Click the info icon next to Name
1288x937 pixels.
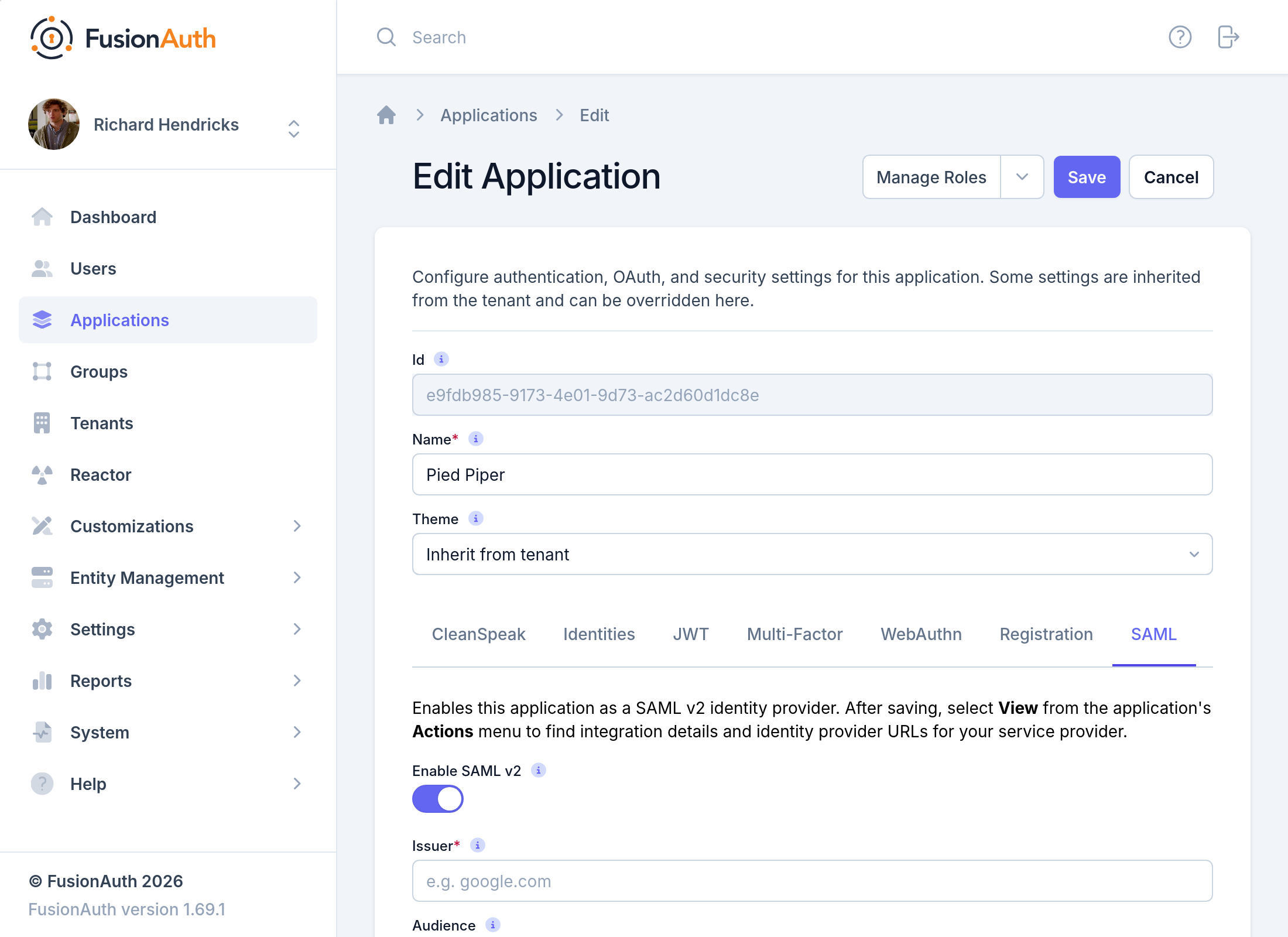click(476, 439)
